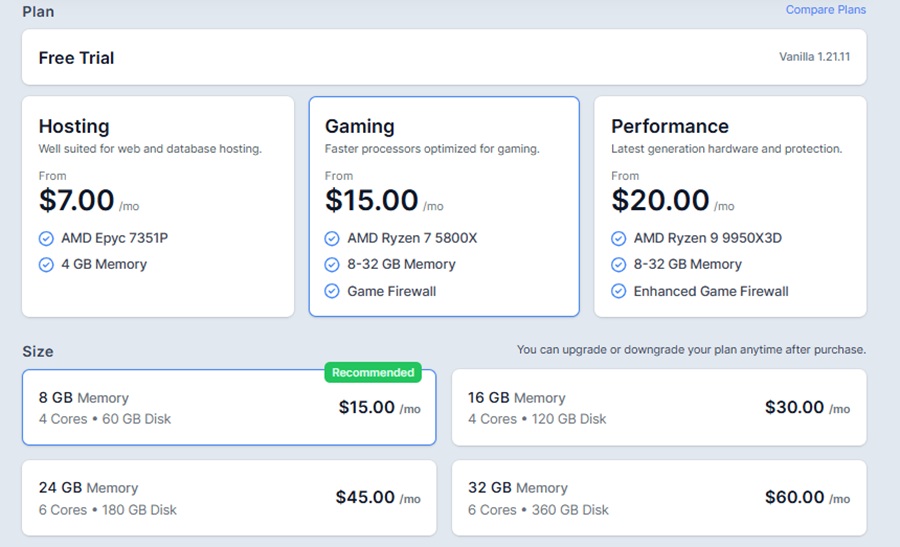Select the Free Trial plan row

444,58
